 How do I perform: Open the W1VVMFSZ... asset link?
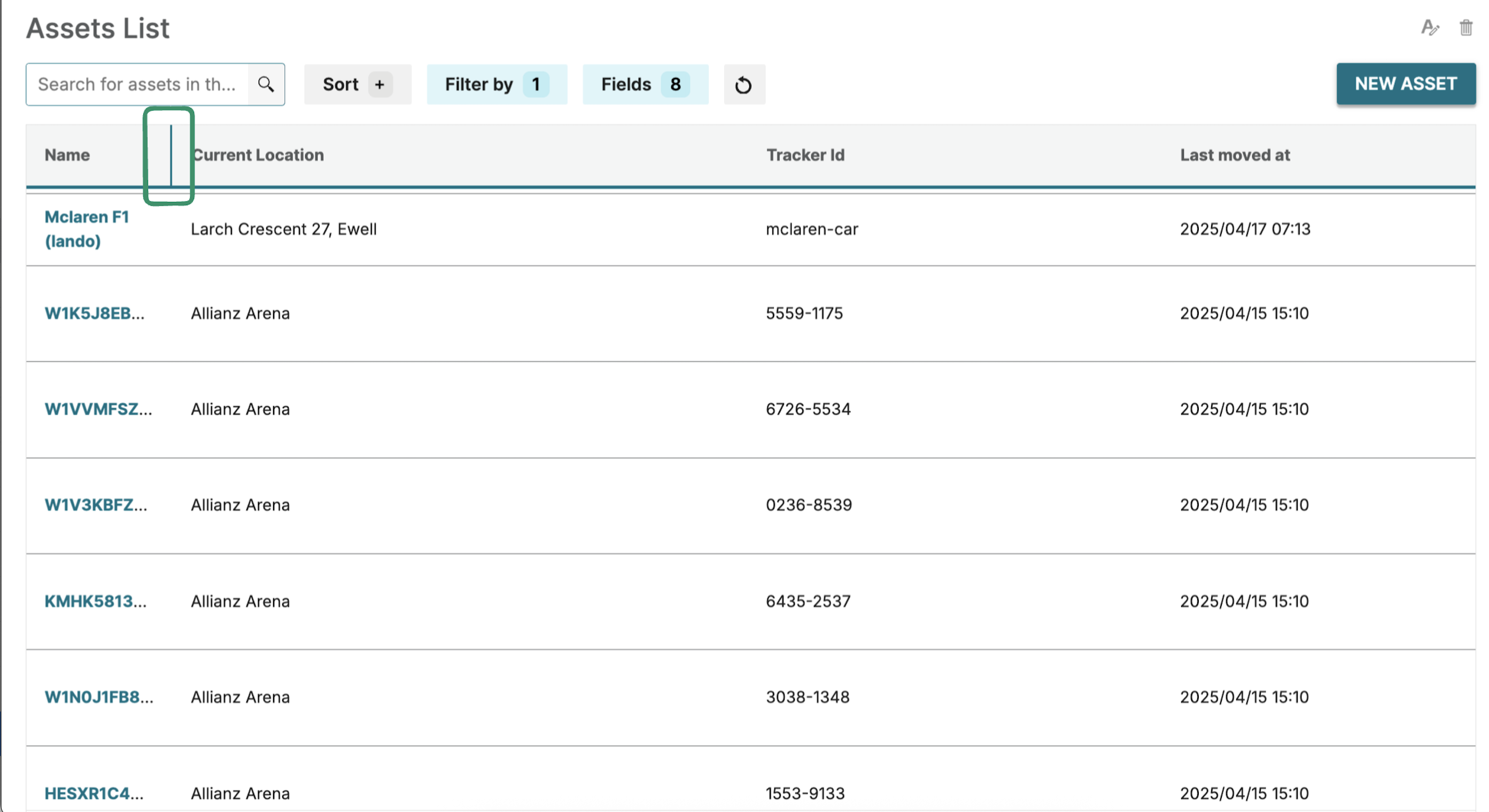98,409
